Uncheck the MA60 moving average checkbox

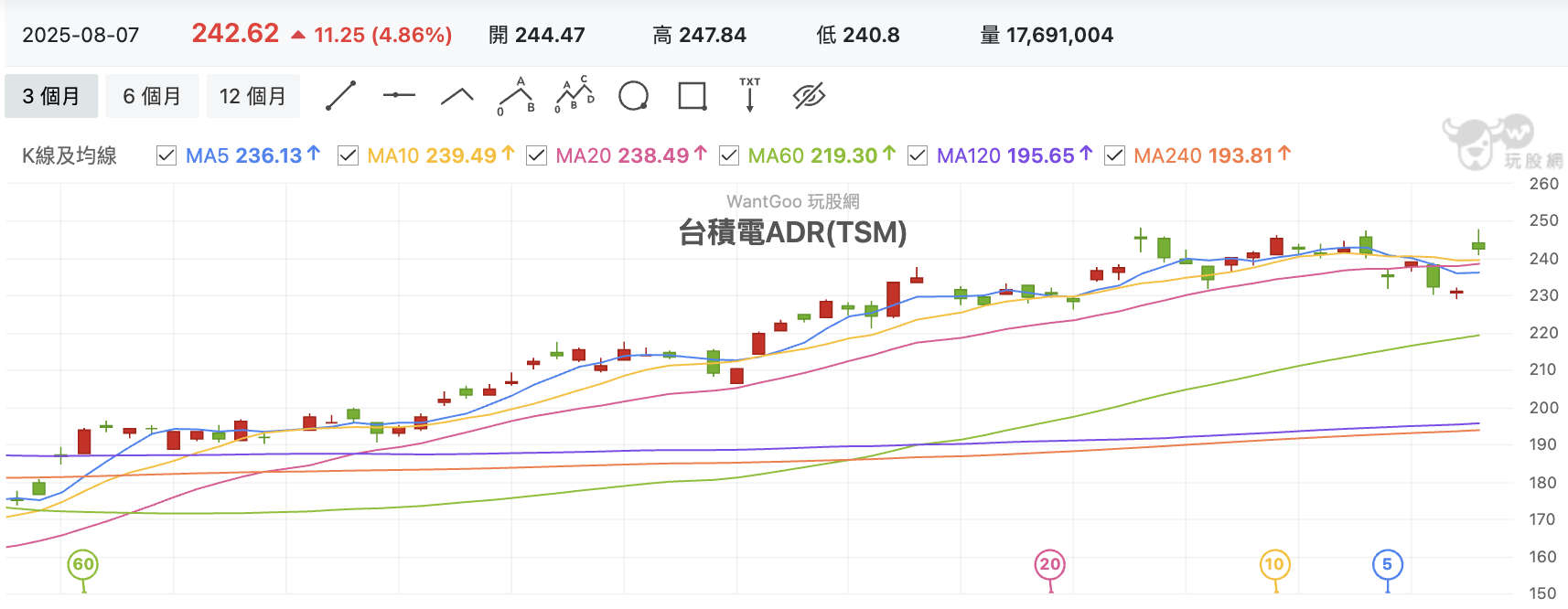point(729,155)
